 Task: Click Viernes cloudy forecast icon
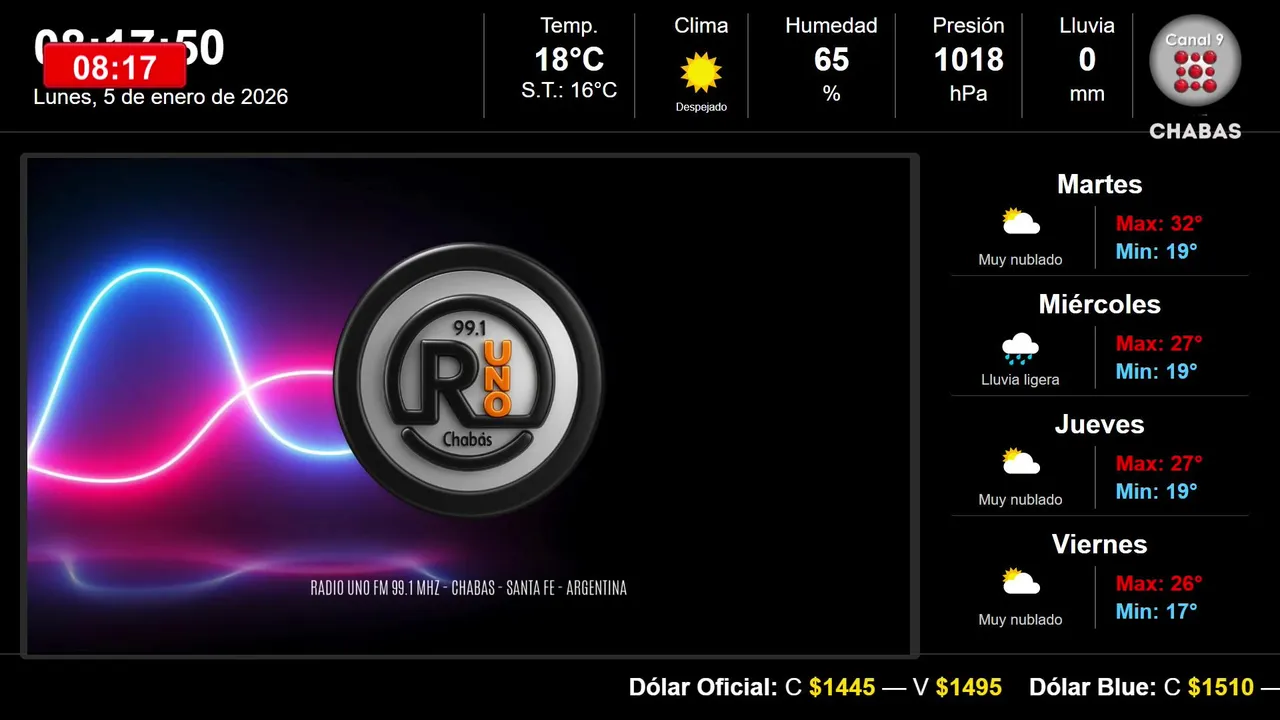click(x=1021, y=581)
